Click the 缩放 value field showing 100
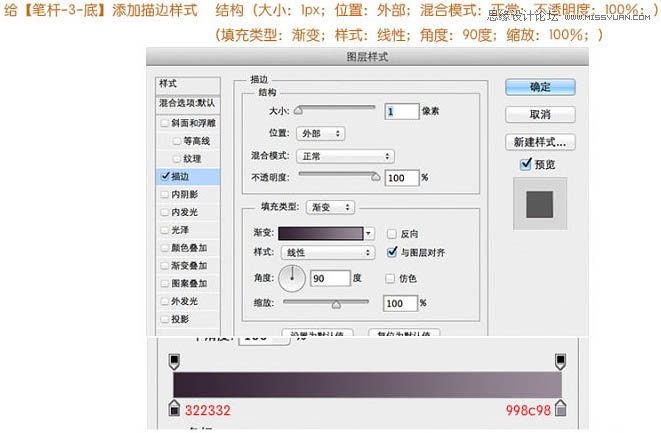661x433 pixels. (x=400, y=304)
